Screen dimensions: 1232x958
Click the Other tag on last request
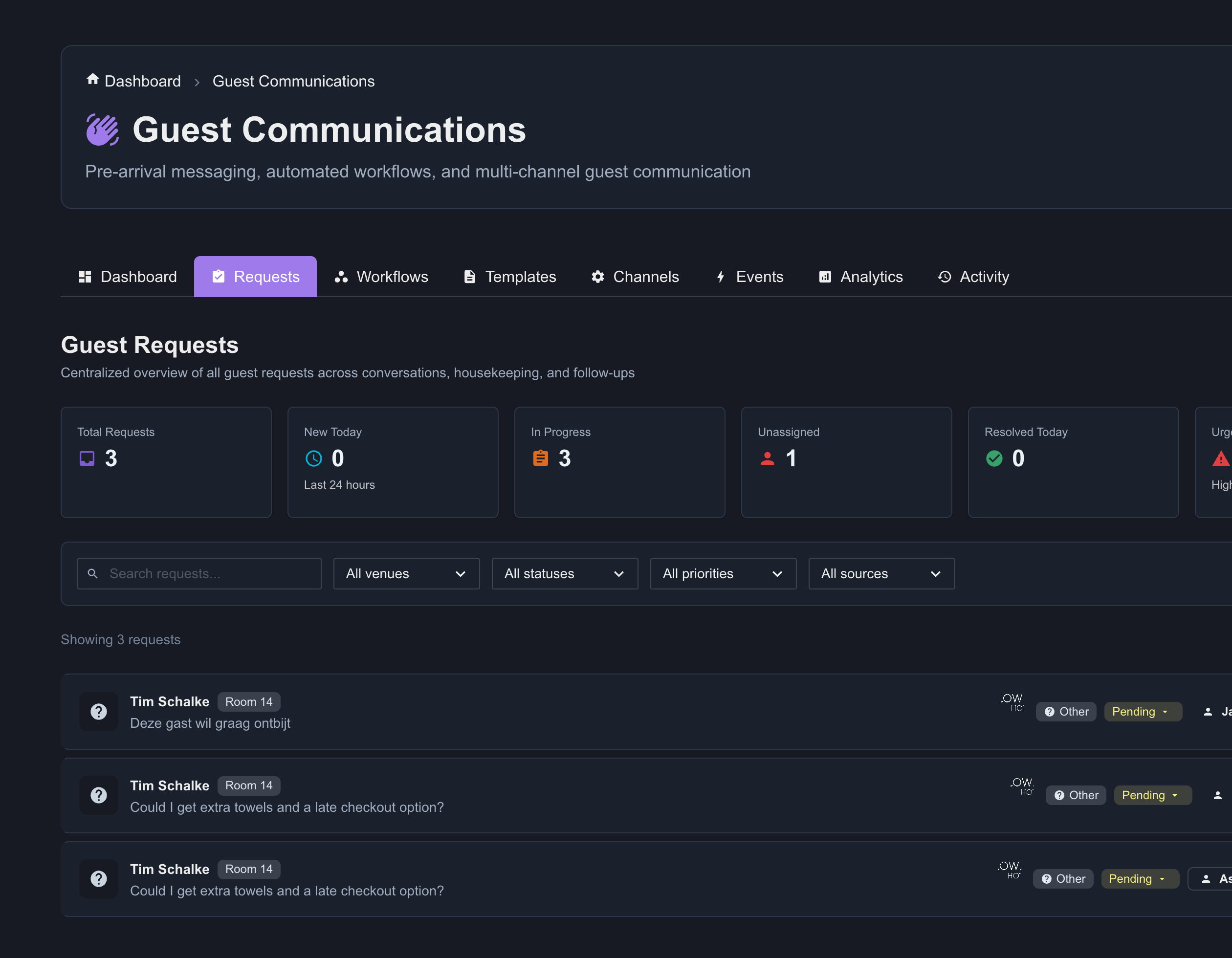[1063, 878]
